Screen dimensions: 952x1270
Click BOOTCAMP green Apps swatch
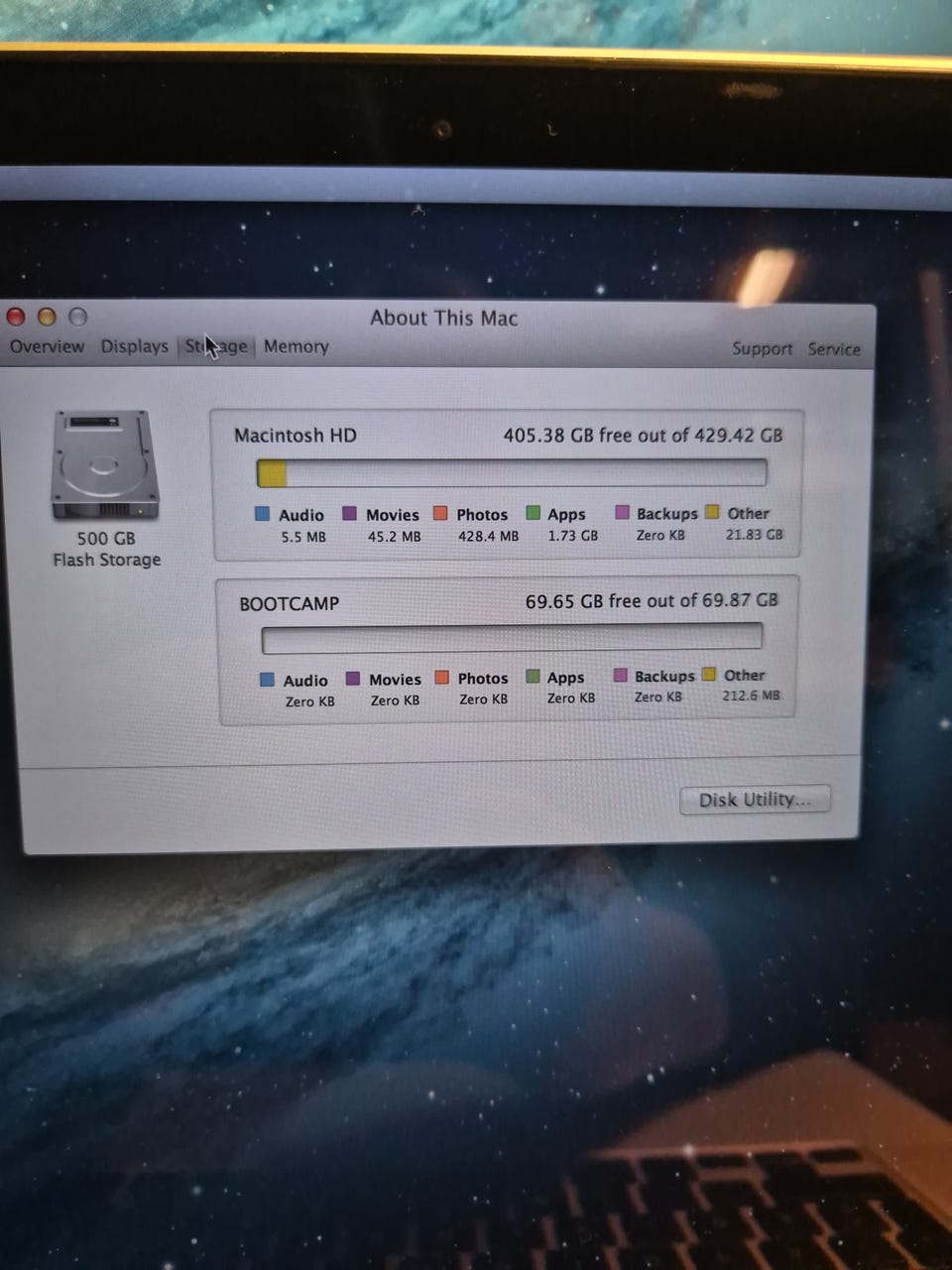533,677
